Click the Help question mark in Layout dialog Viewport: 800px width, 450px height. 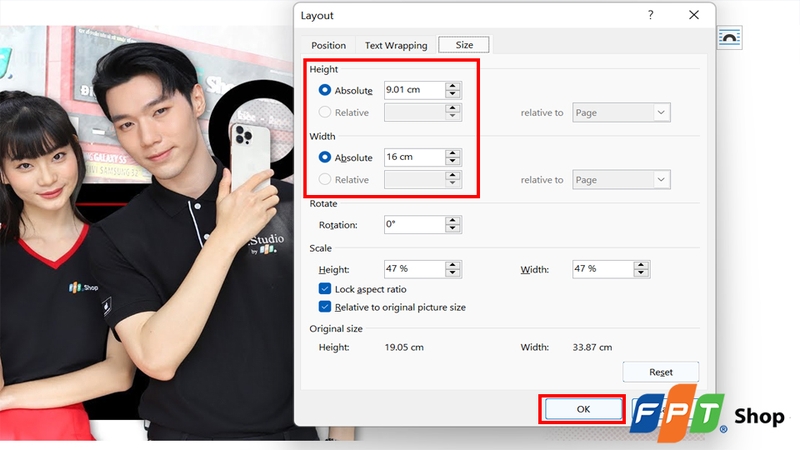pos(651,15)
